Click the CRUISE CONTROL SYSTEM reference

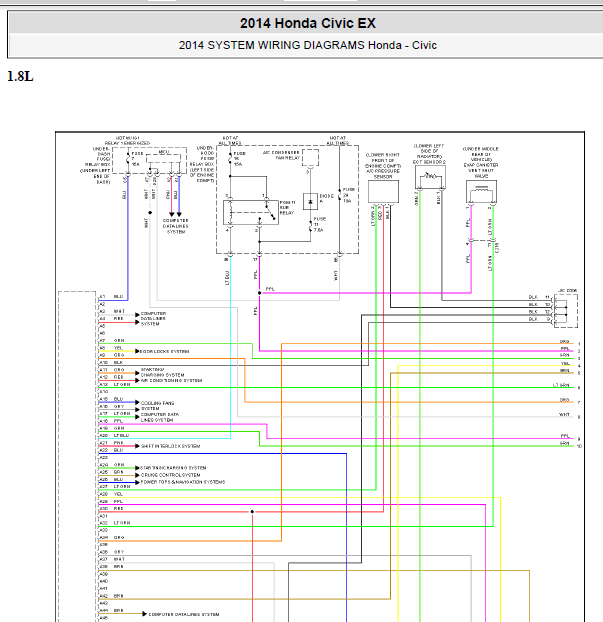point(171,475)
